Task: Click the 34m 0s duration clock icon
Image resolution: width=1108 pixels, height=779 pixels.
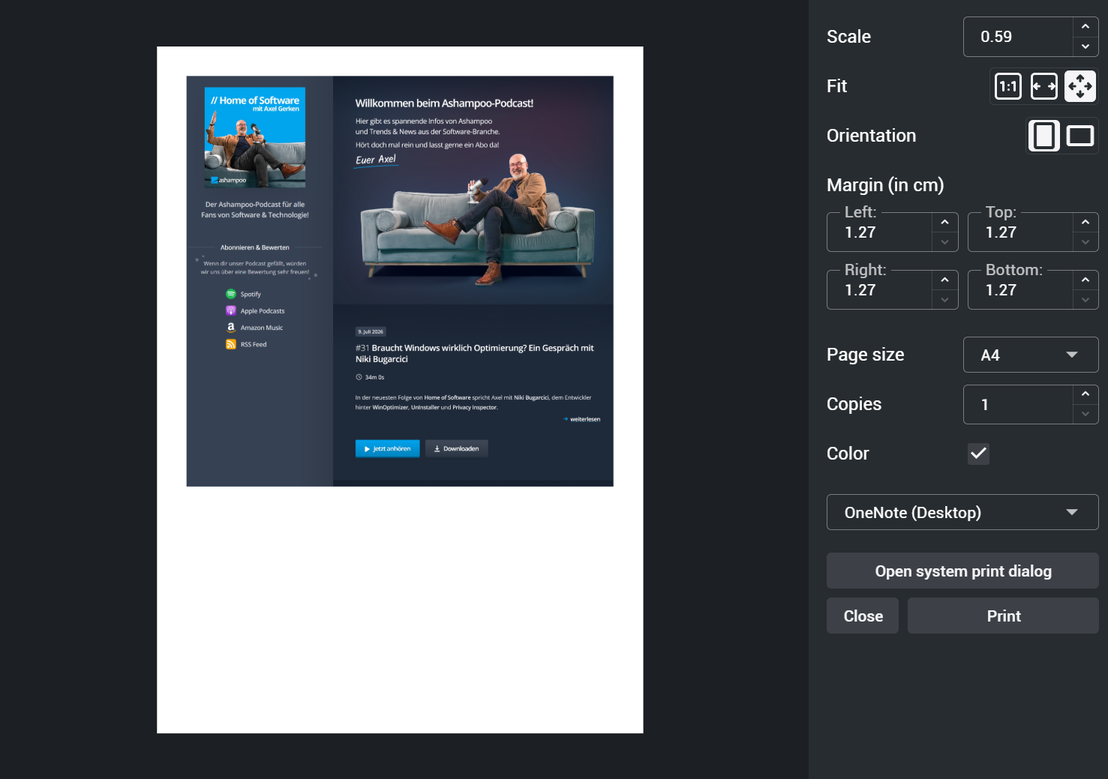Action: [x=359, y=377]
